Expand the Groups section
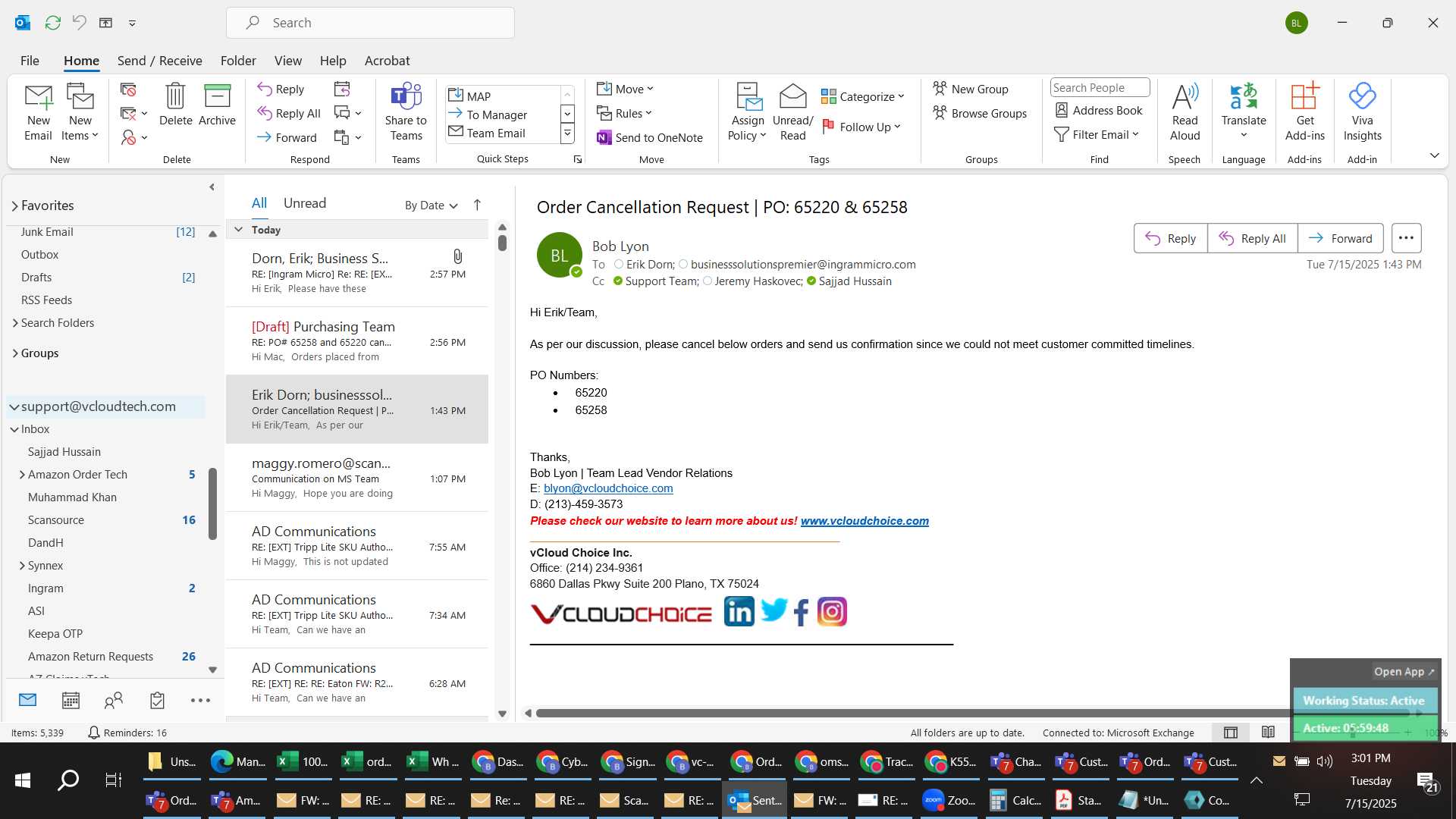This screenshot has height=819, width=1456. tap(14, 353)
